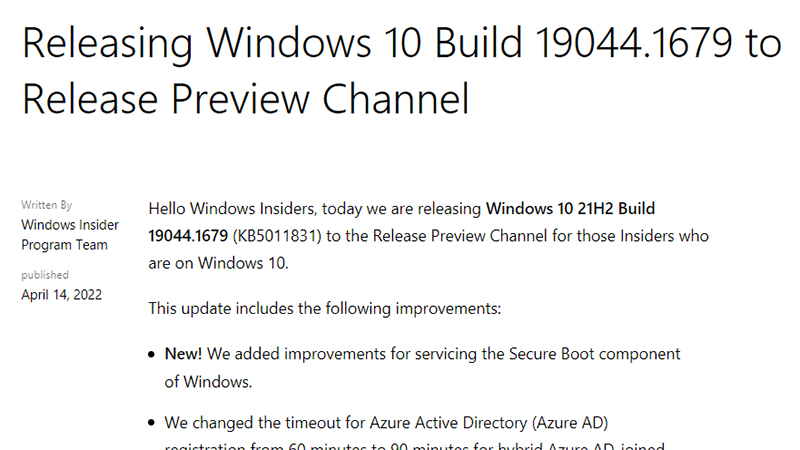Click the April 14, 2022 publish date

click(61, 294)
